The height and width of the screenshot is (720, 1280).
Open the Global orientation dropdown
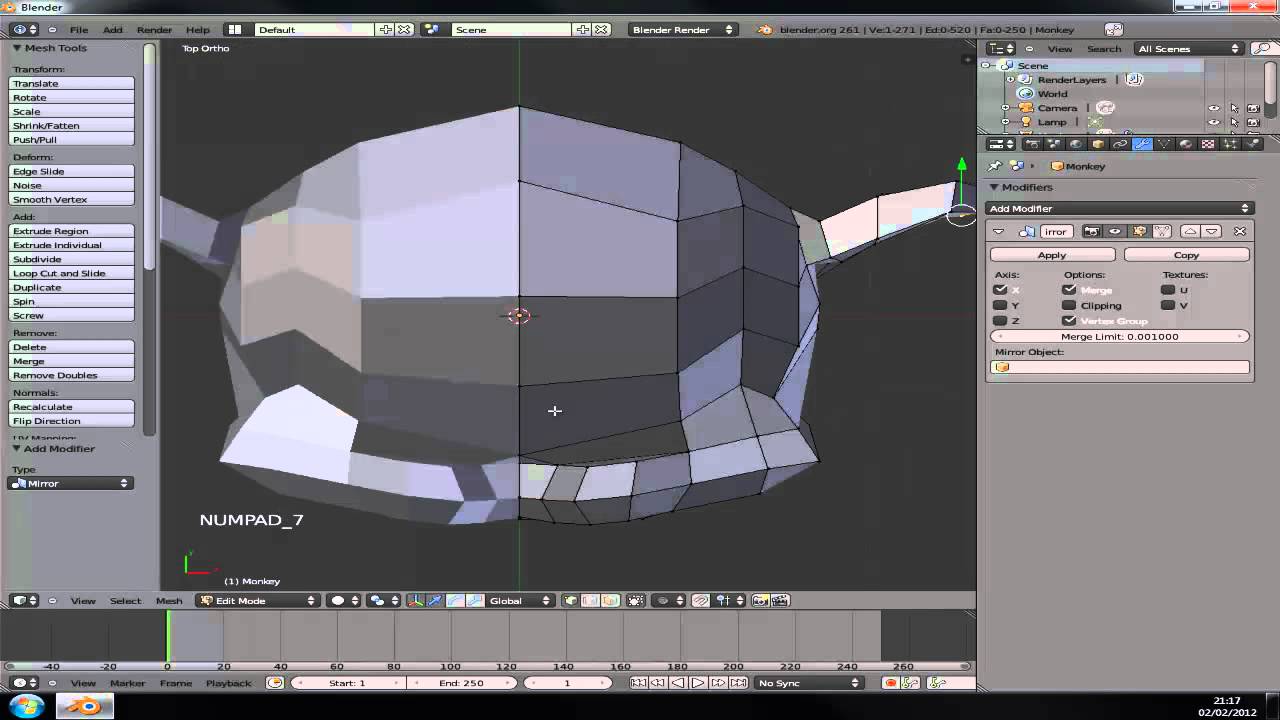click(x=519, y=600)
